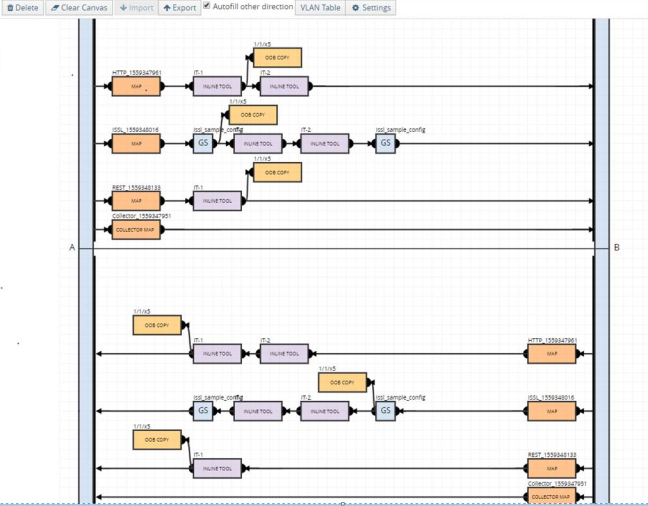The height and width of the screenshot is (506, 648).
Task: Click the Clear Canvas eraser icon
Action: click(54, 8)
